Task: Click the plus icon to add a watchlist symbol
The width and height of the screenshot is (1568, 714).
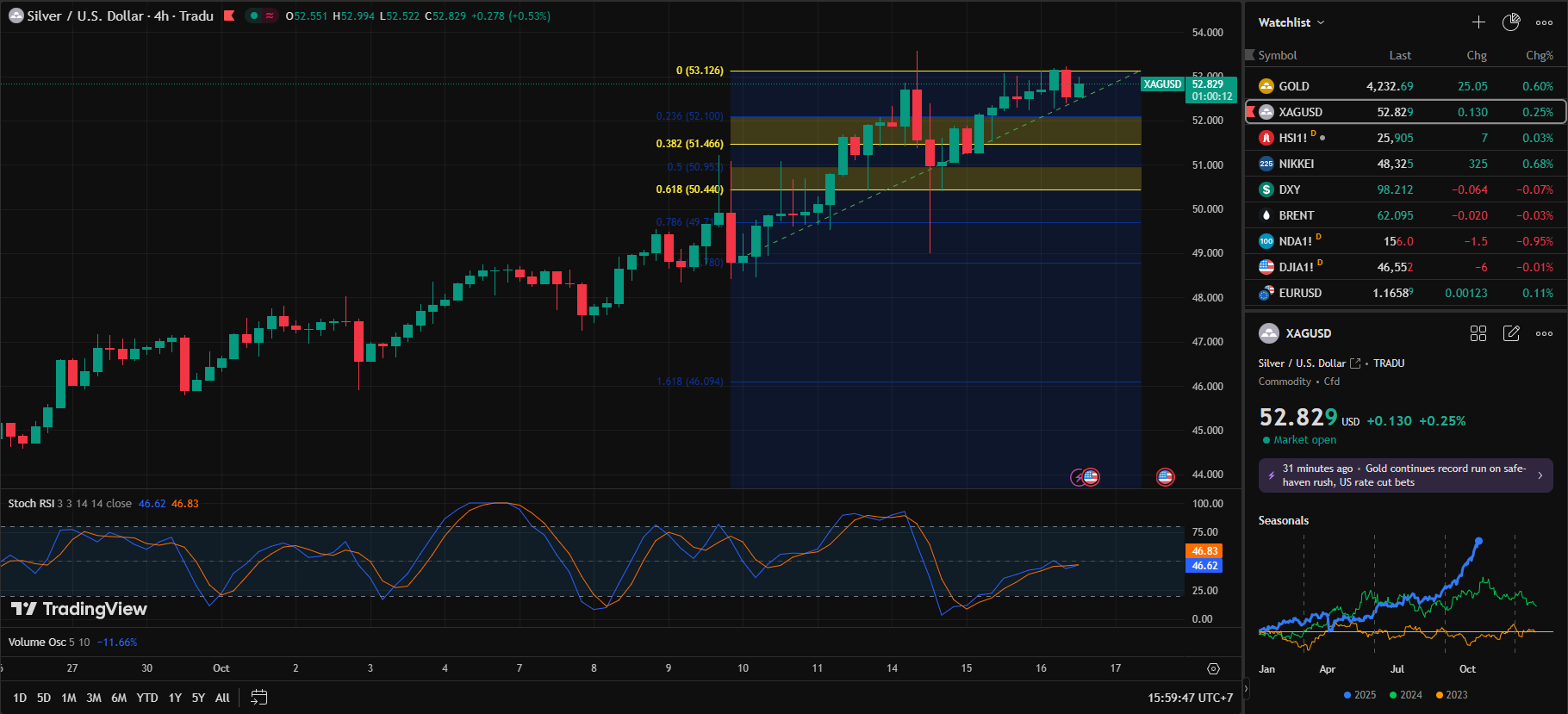Action: click(x=1478, y=22)
